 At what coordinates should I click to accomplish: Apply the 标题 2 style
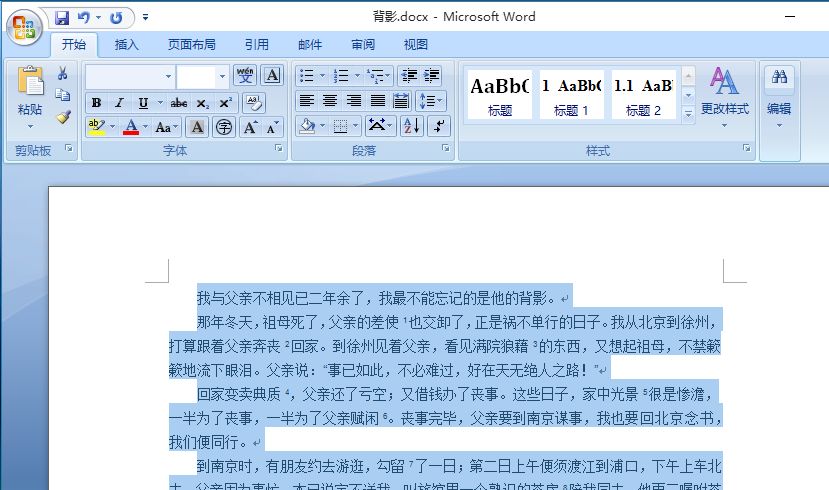[x=643, y=94]
